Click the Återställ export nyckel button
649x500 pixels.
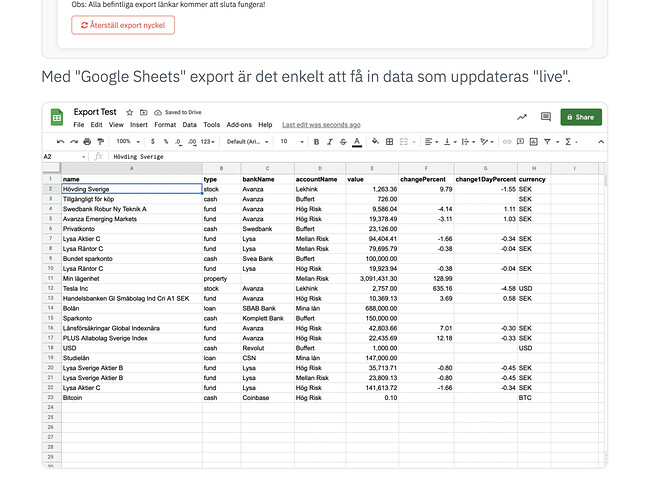123,25
